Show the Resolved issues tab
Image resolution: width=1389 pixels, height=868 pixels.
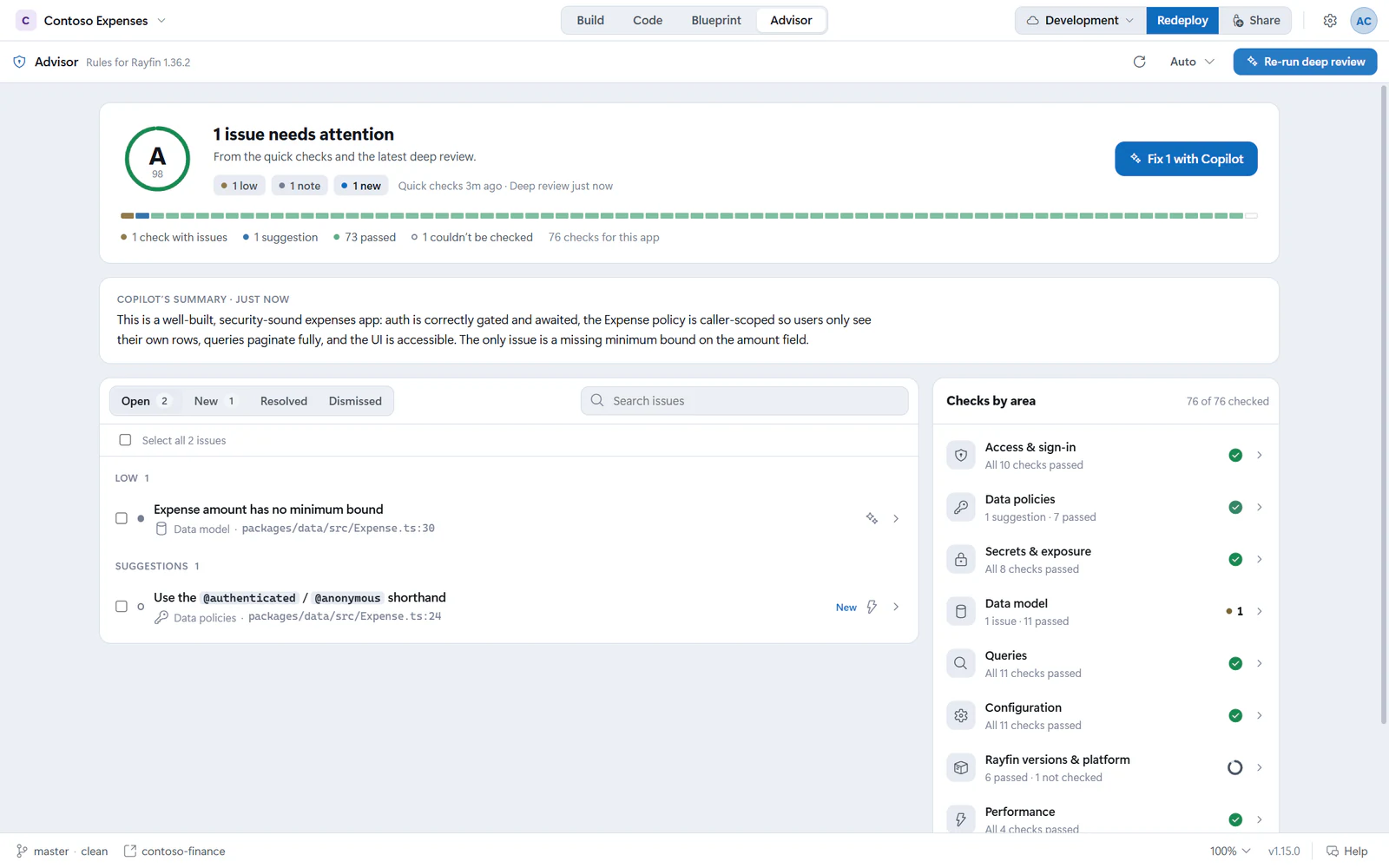284,401
